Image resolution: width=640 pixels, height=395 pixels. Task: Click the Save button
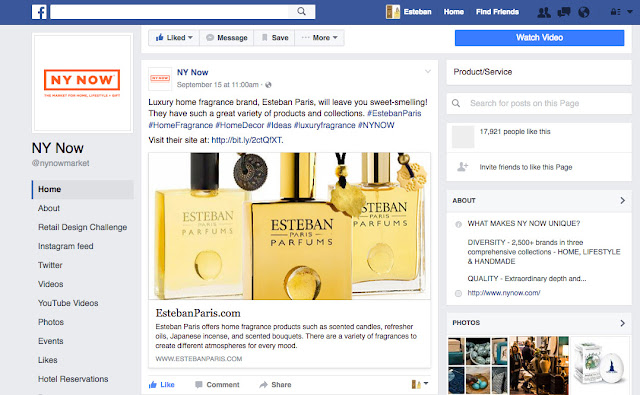(x=274, y=38)
